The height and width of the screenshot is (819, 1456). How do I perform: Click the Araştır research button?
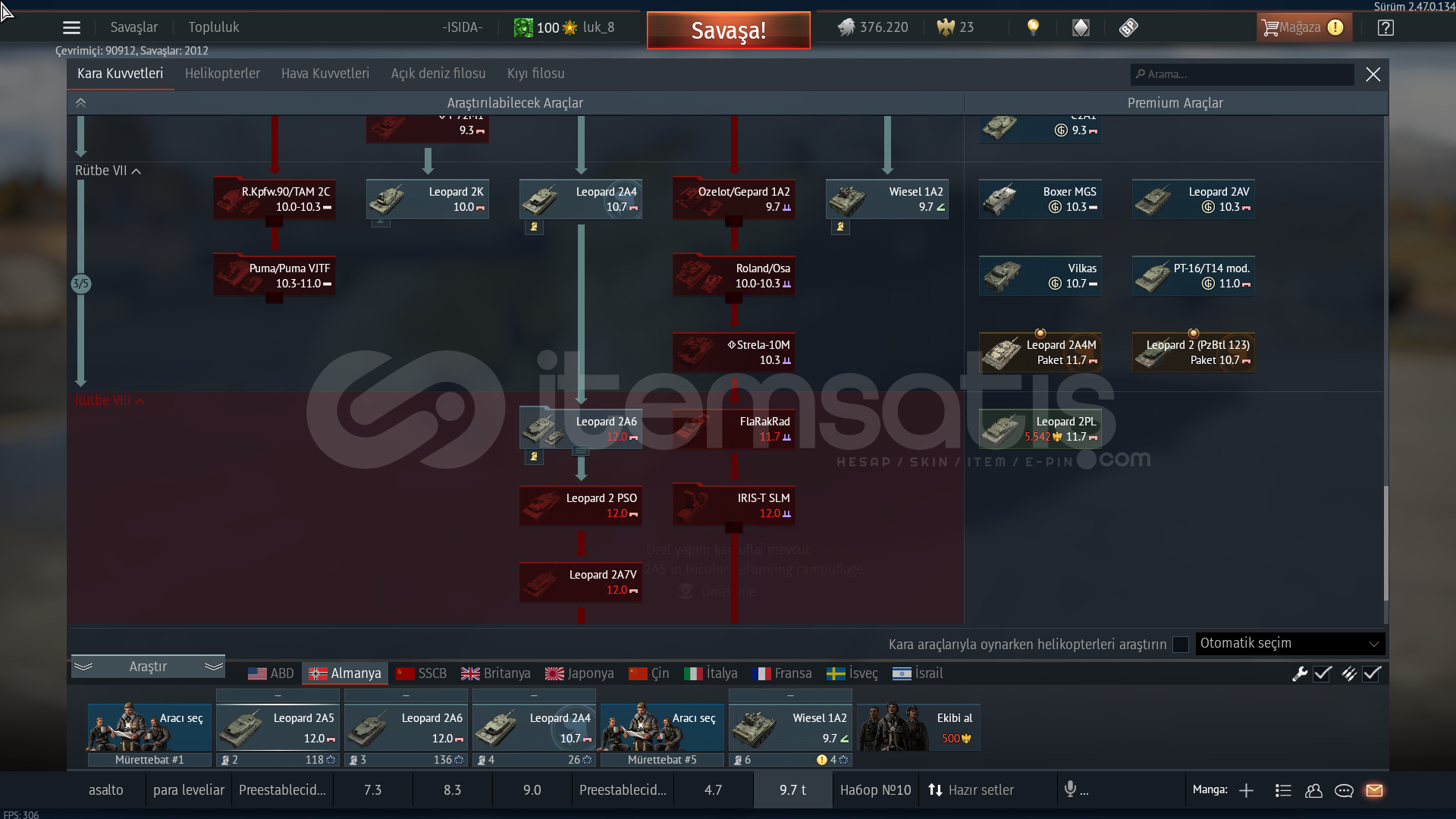148,667
